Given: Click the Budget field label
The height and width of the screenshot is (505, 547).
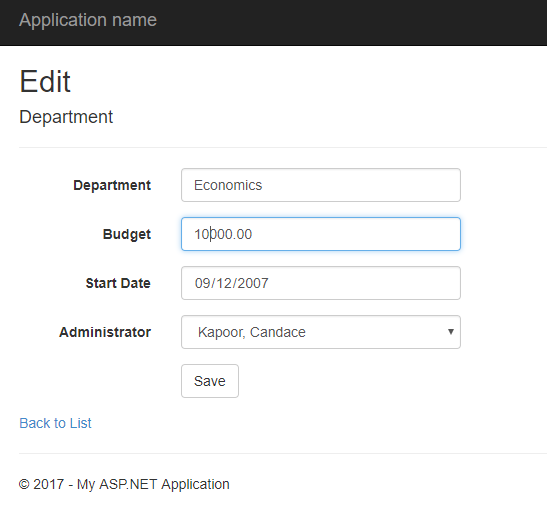Looking at the screenshot, I should coord(127,234).
